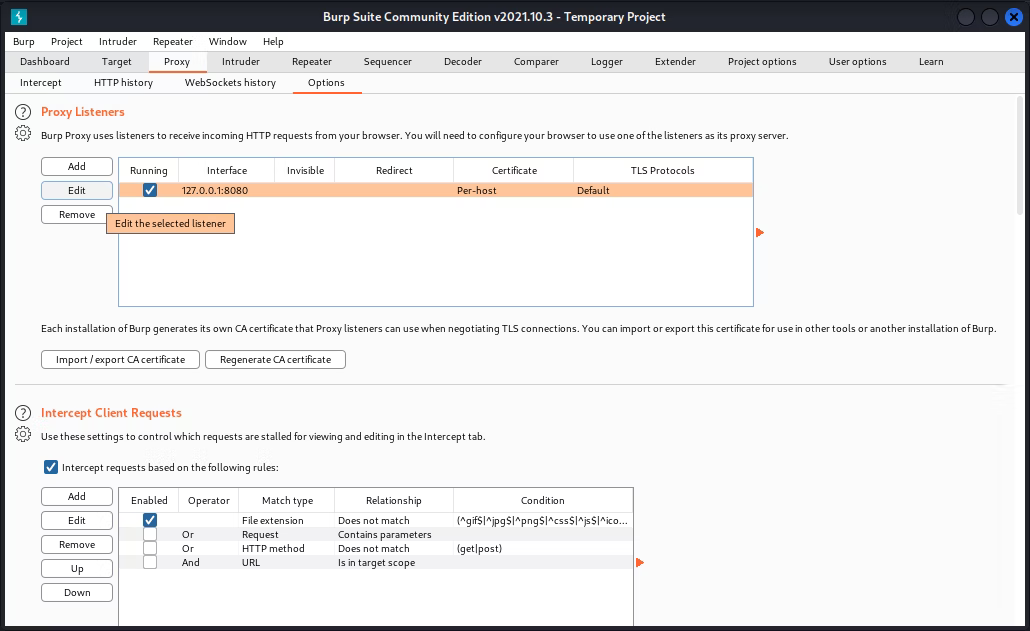Disable the File extension rule checkbox

click(x=150, y=520)
